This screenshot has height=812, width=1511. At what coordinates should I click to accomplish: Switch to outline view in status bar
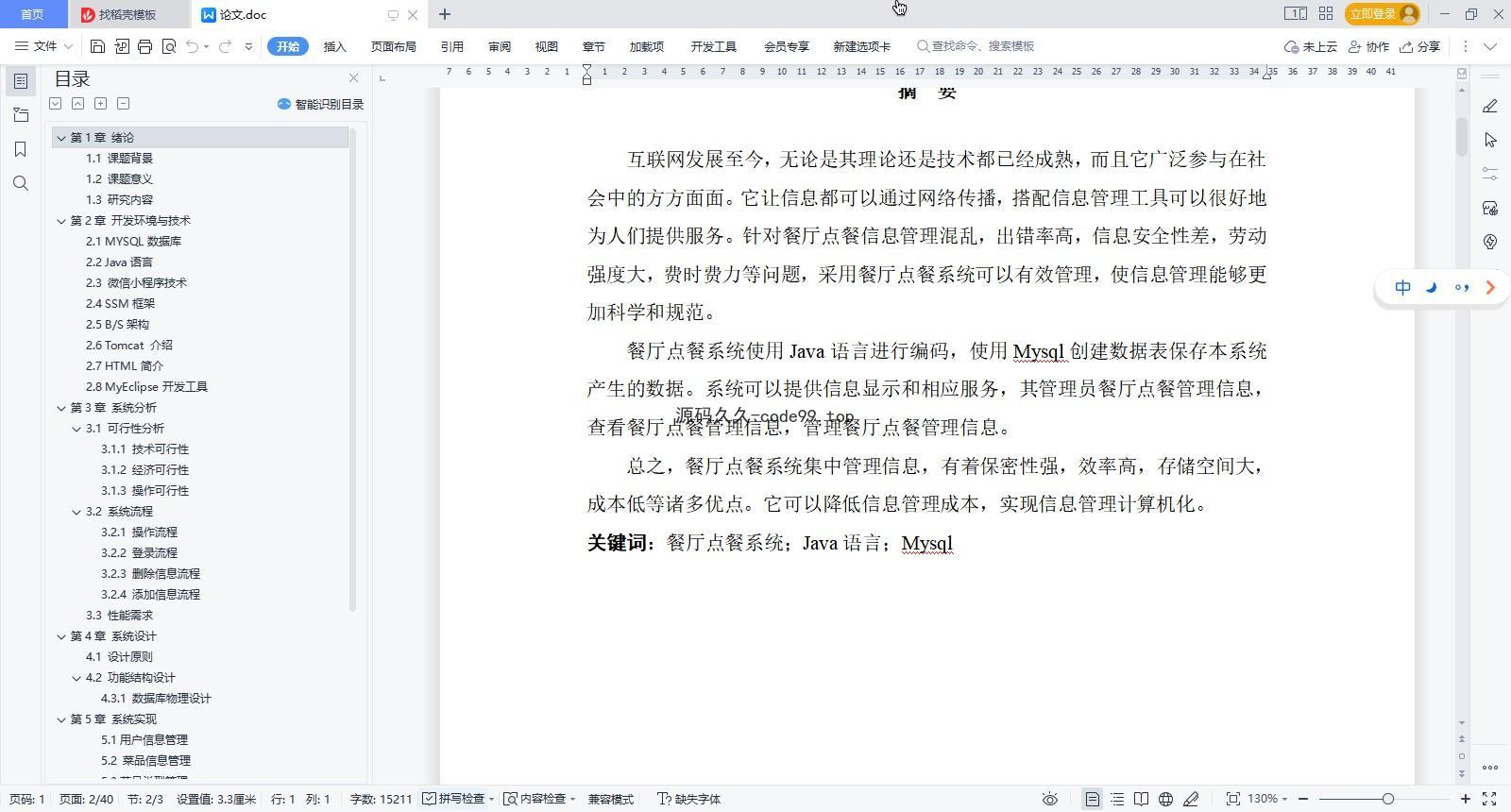point(1117,799)
